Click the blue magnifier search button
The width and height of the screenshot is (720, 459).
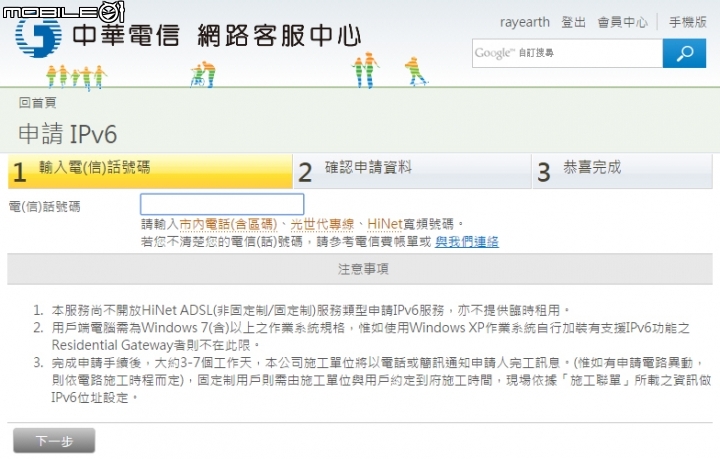click(684, 53)
